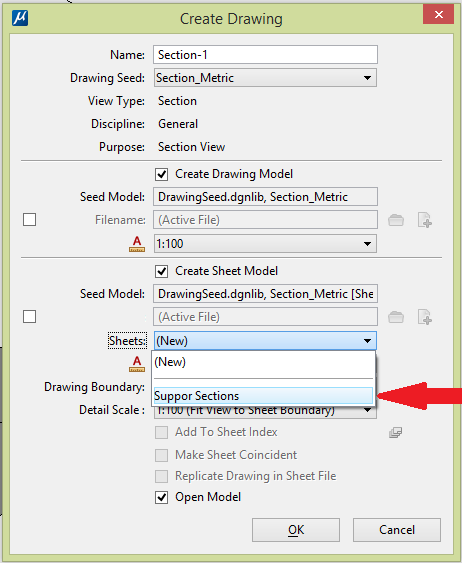Expand the Drawing Seed dropdown
The width and height of the screenshot is (462, 563).
pos(367,78)
